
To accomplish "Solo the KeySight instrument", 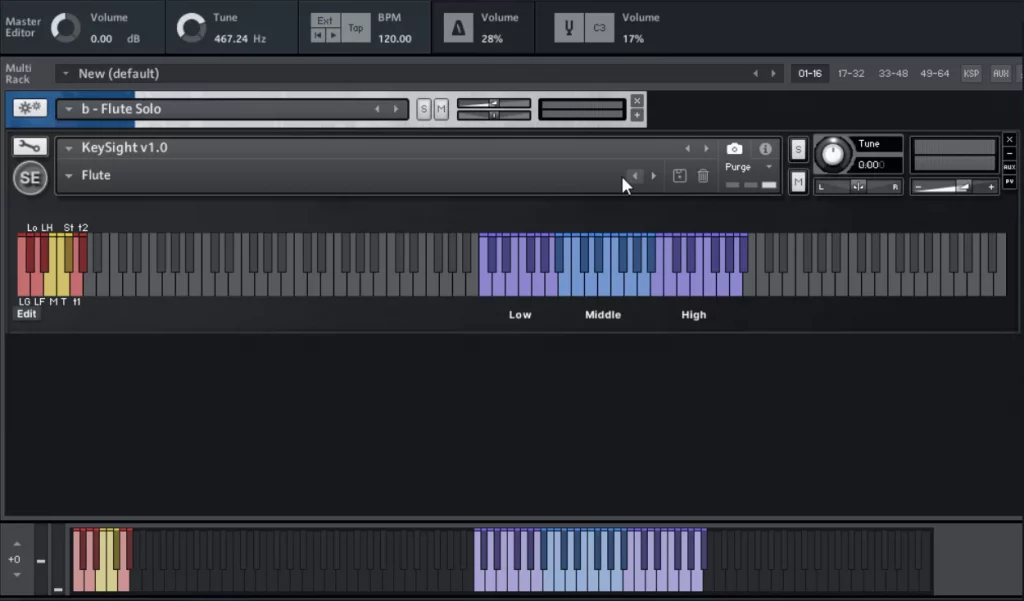I will [x=798, y=150].
